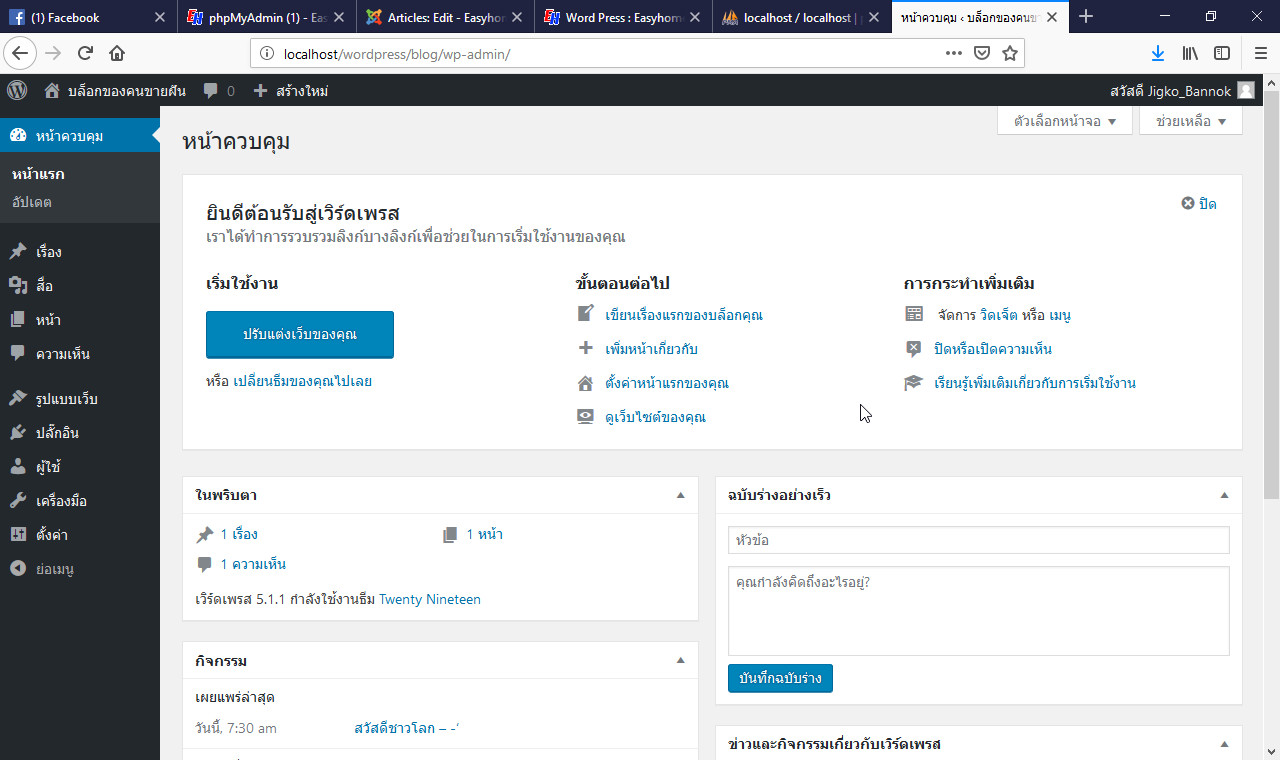The image size is (1280, 760).
Task: Collapse the ฉบับร่างอย่างเร็ว panel
Action: pyautogui.click(x=1224, y=494)
